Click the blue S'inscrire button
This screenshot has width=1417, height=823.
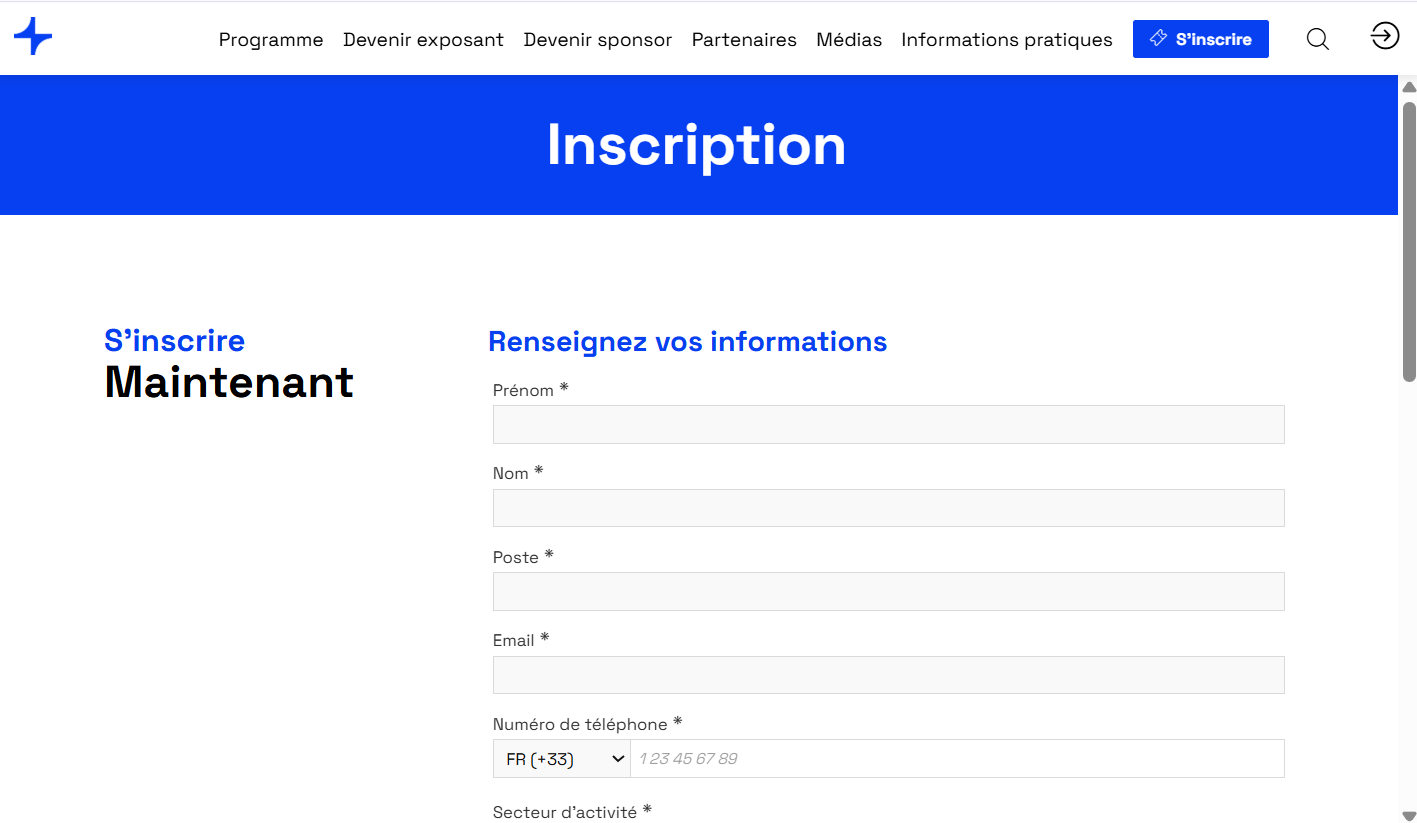[x=1201, y=39]
